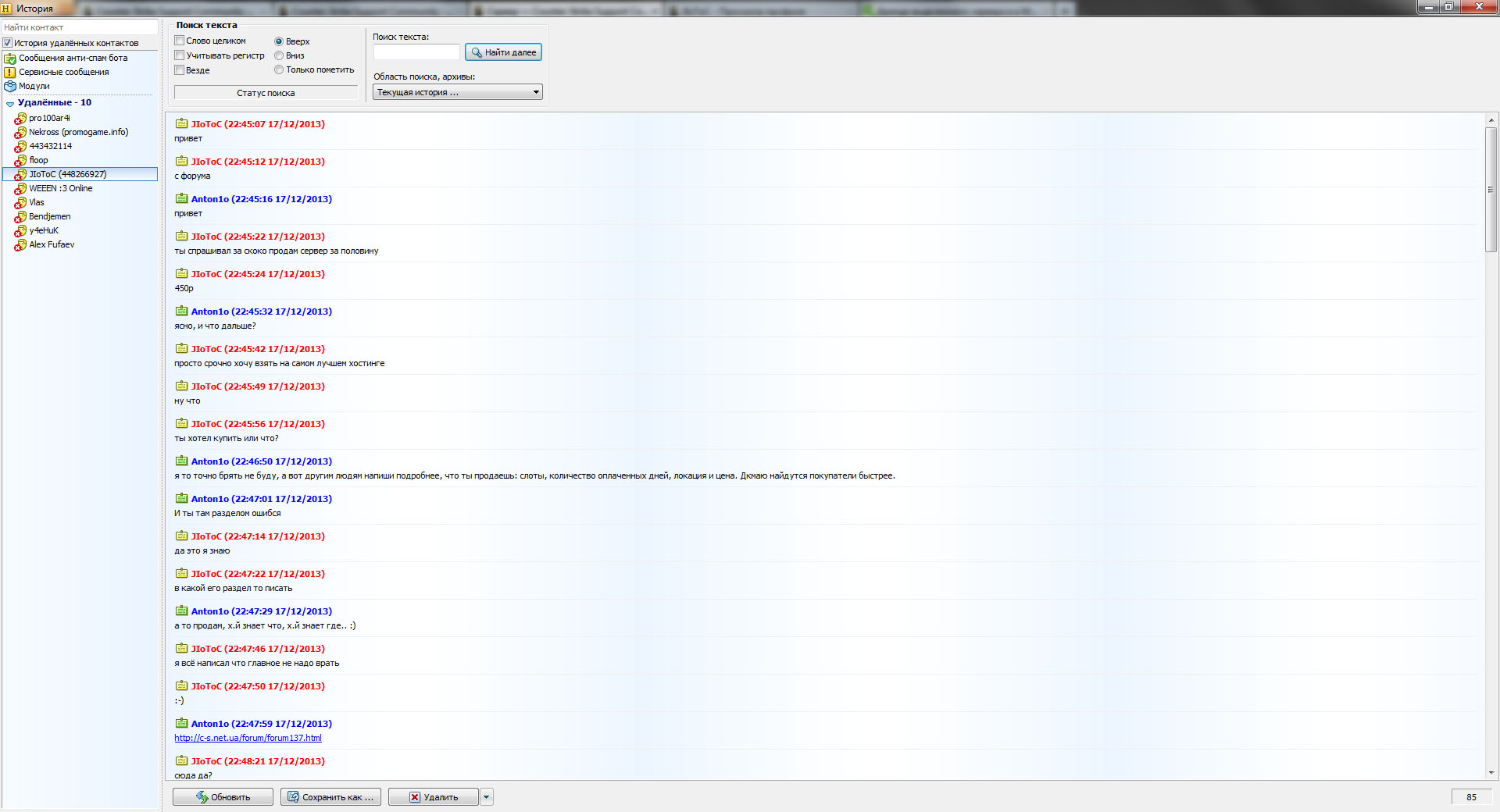1500x812 pixels.
Task: Click the anti-spam bot messages icon
Action: click(x=10, y=59)
